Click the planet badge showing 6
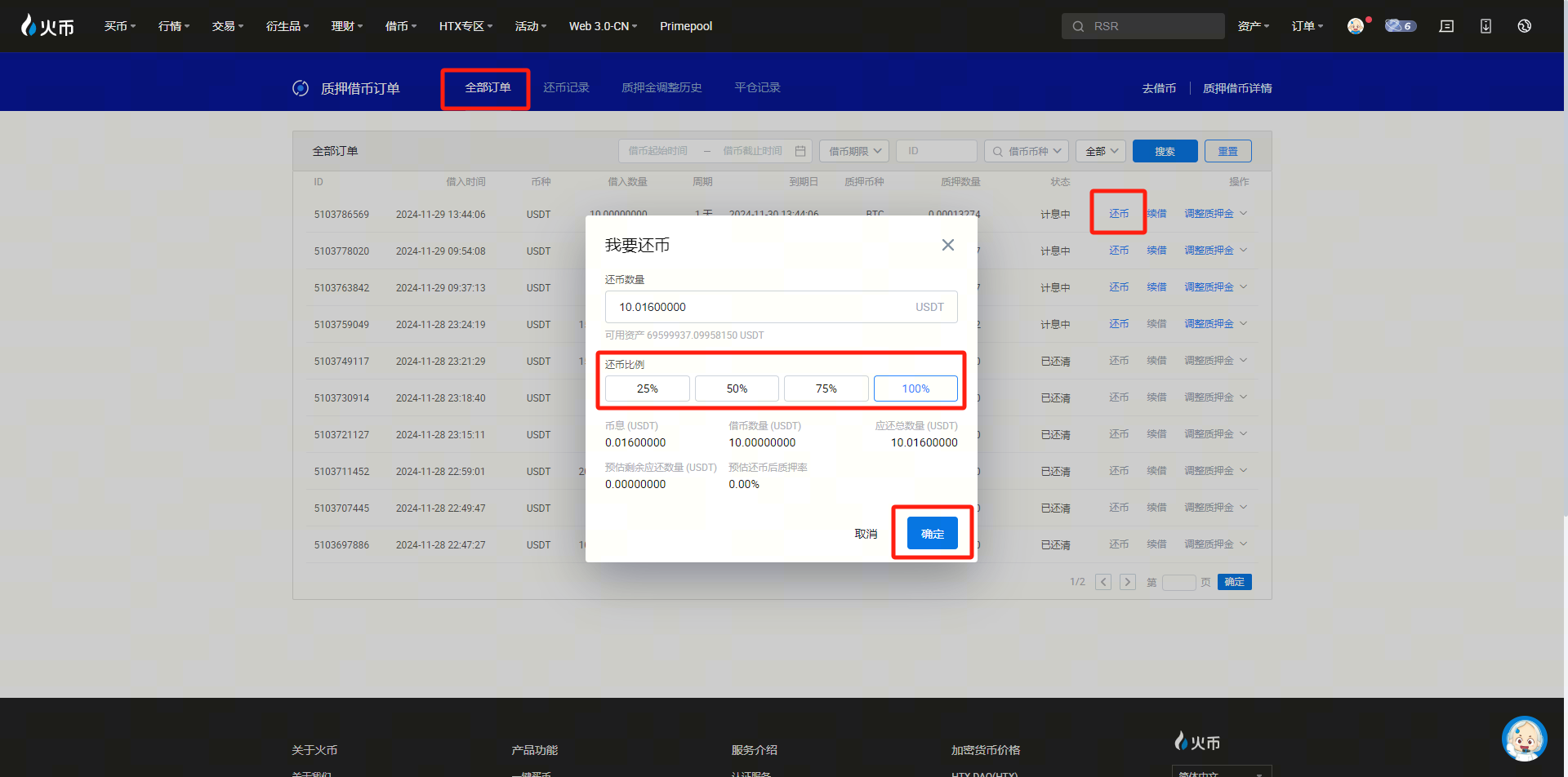Viewport: 1568px width, 777px height. click(x=1400, y=26)
